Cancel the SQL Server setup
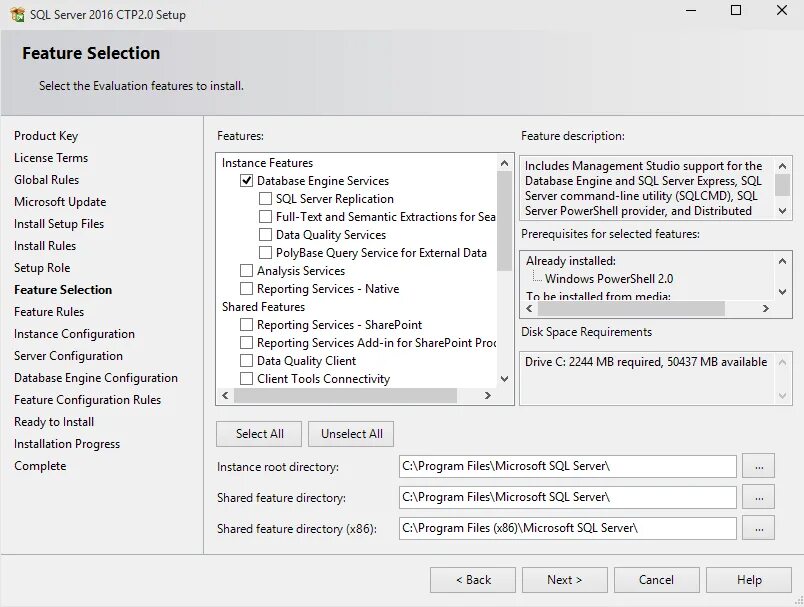Image resolution: width=804 pixels, height=607 pixels. pyautogui.click(x=656, y=580)
